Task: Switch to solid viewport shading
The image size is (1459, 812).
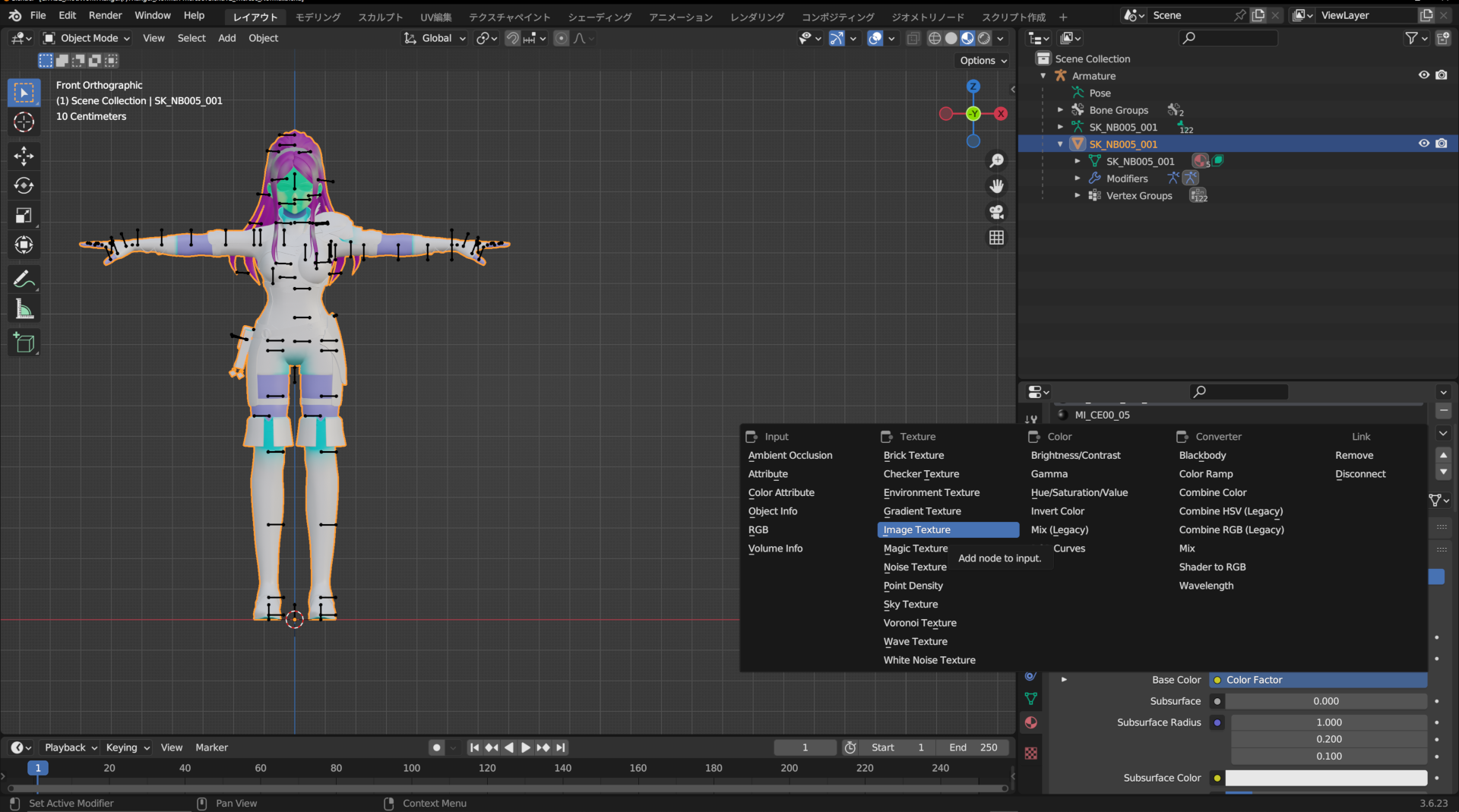Action: coord(951,38)
